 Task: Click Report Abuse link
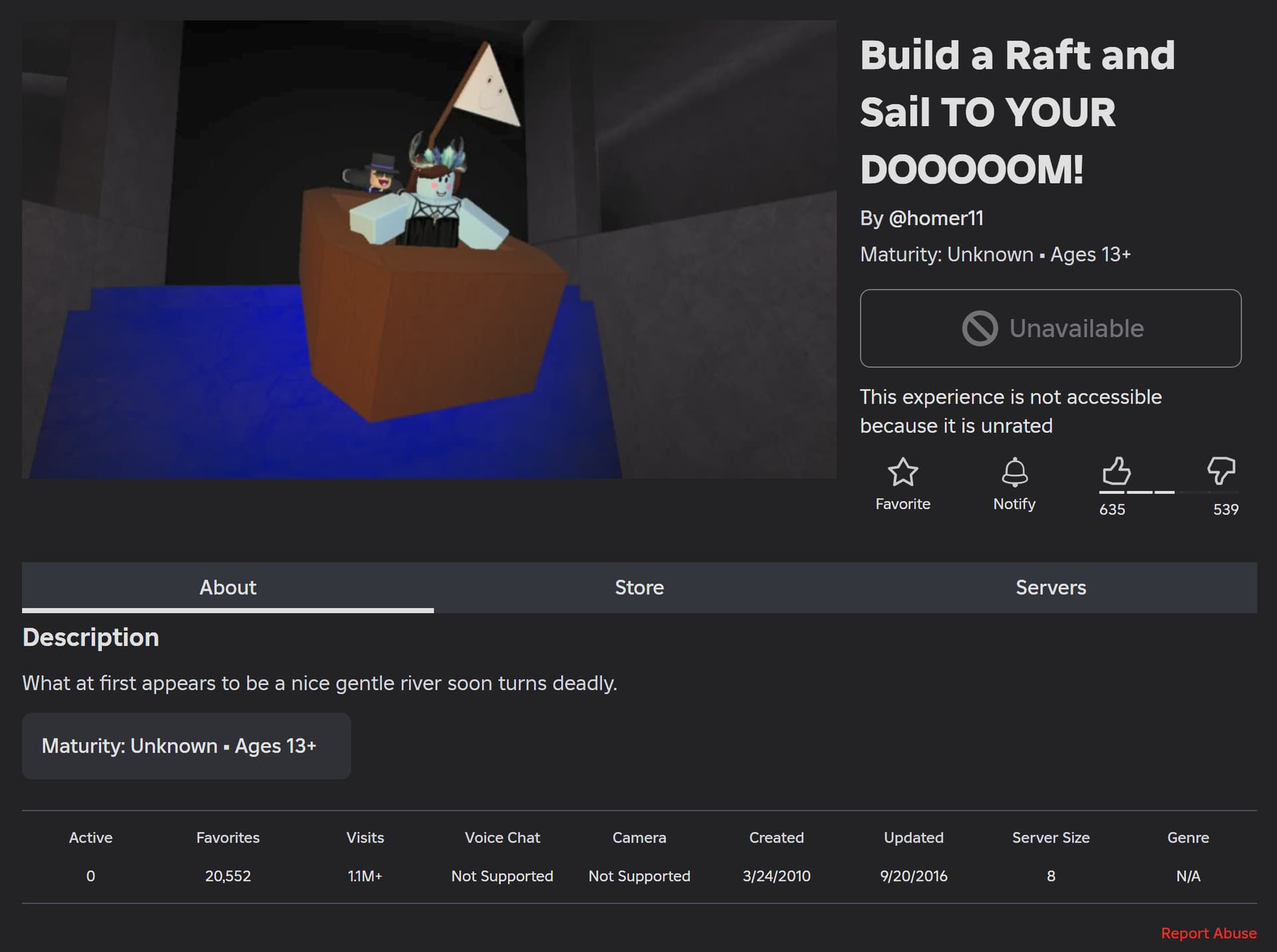point(1208,933)
